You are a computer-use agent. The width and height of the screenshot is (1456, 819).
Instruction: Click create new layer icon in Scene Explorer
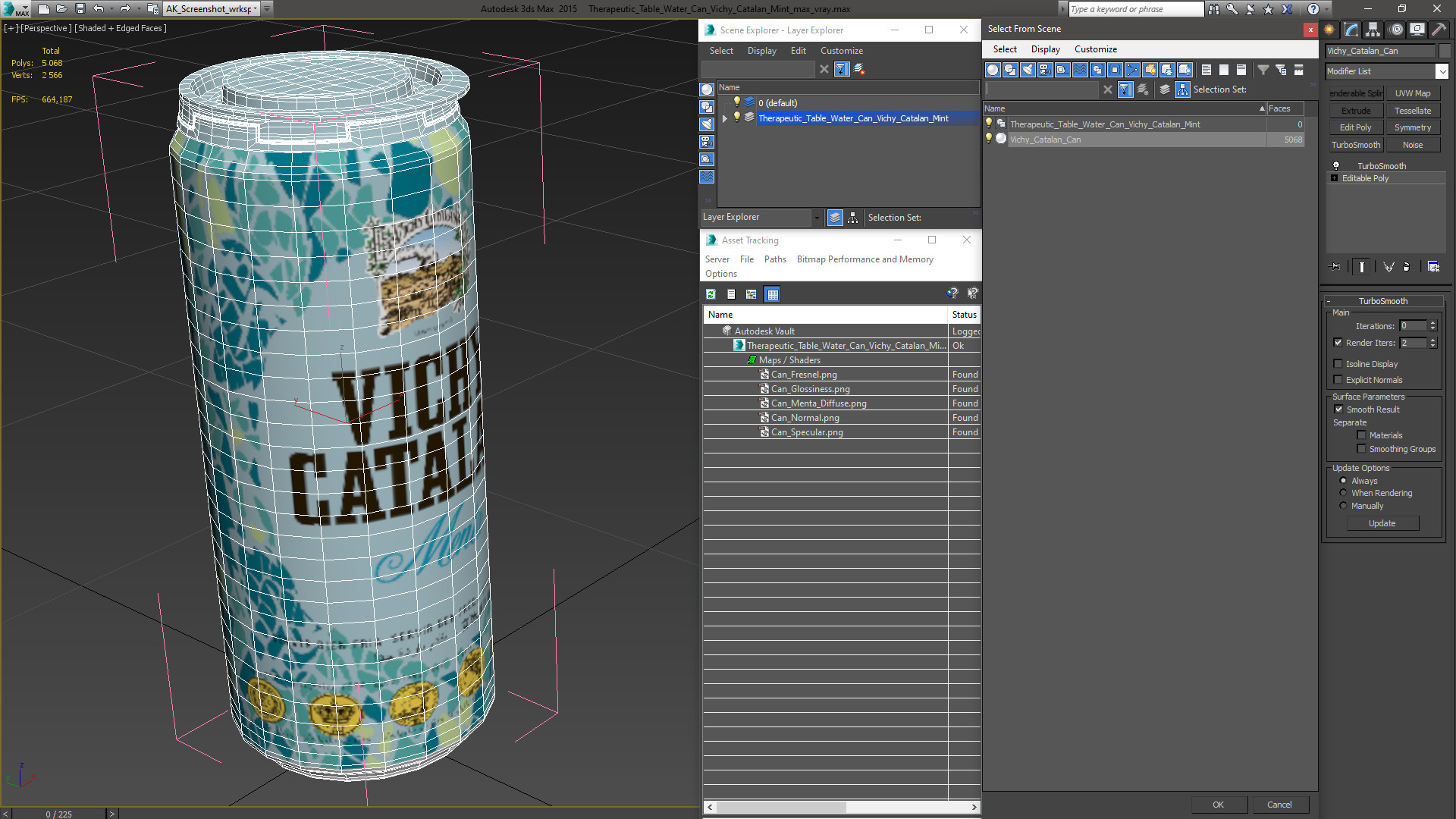[x=859, y=69]
